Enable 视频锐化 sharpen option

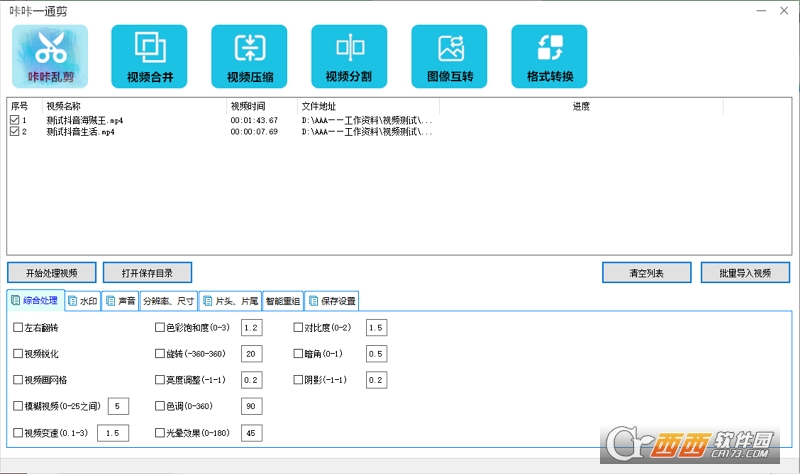click(18, 354)
